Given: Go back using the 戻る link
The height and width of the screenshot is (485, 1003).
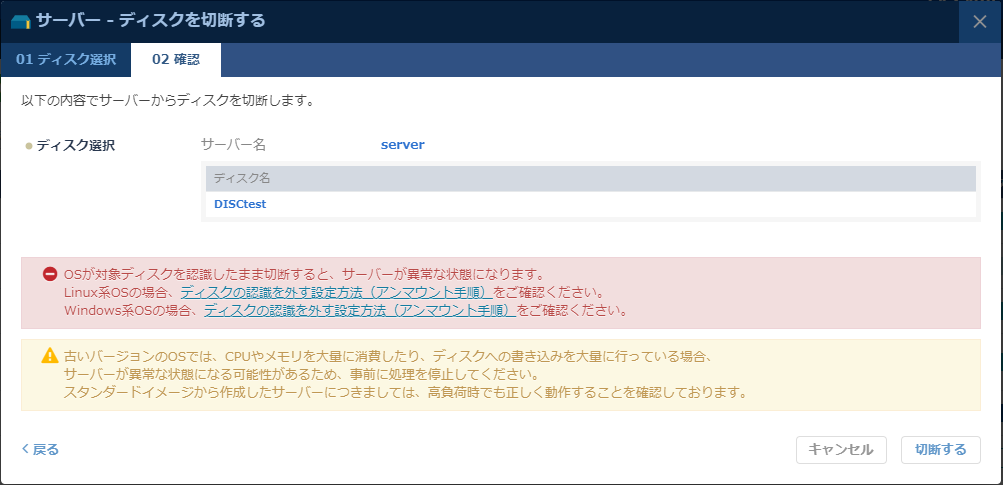Looking at the screenshot, I should 40,450.
